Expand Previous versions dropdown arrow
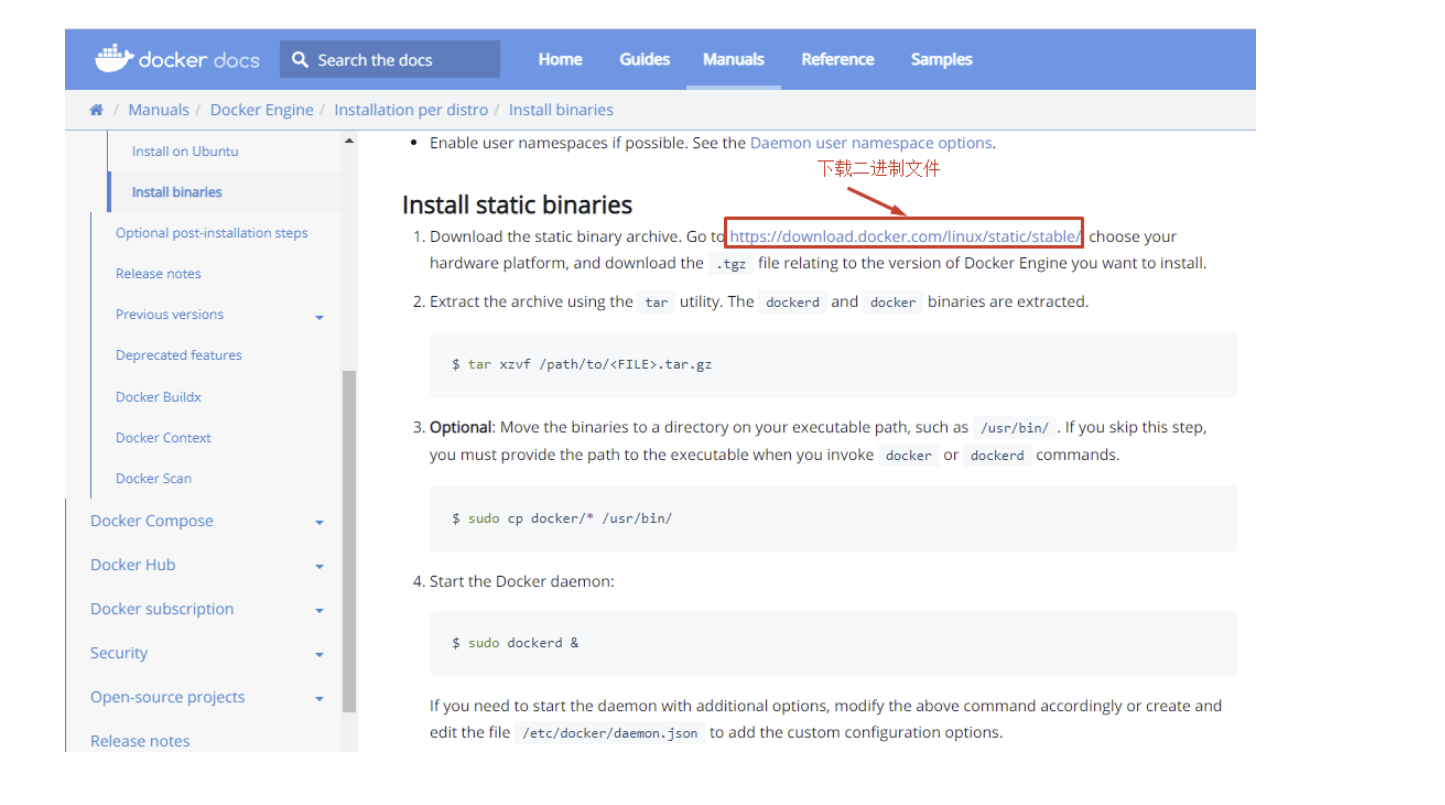 click(319, 317)
